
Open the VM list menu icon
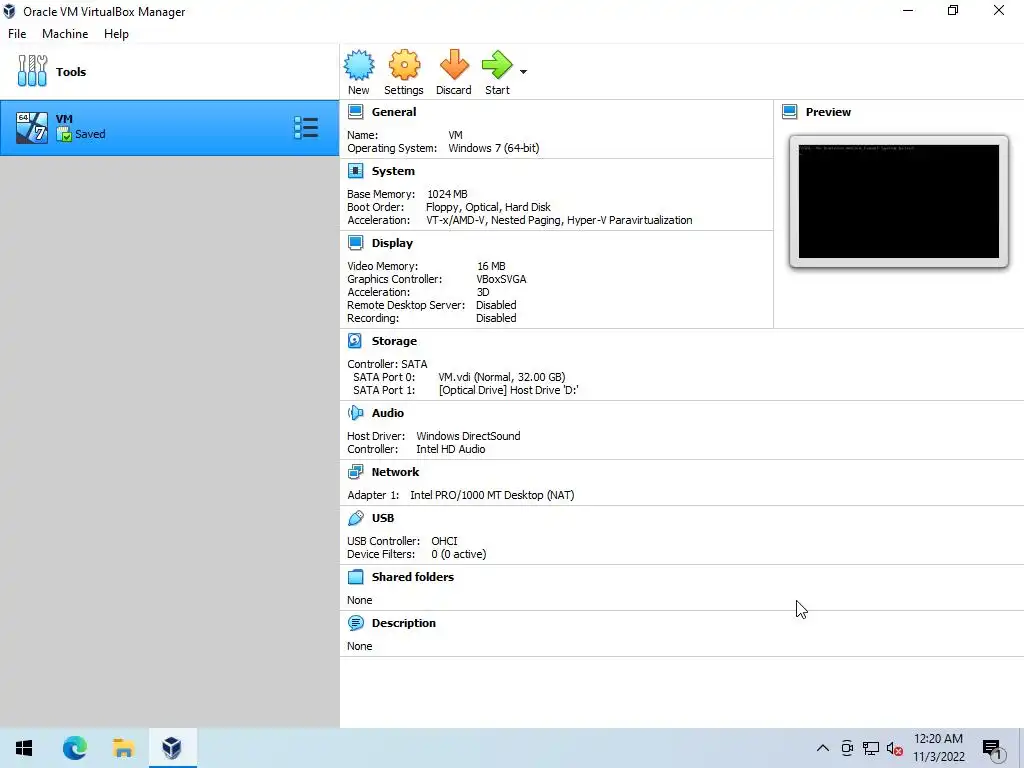click(x=306, y=128)
